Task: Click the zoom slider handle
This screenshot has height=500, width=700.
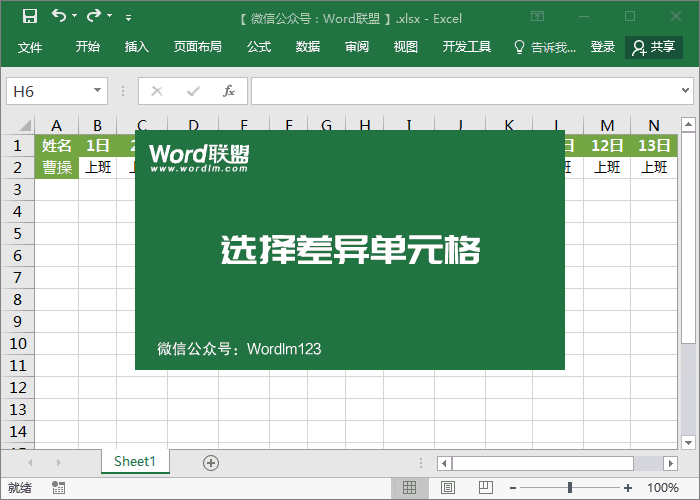Action: pos(570,488)
